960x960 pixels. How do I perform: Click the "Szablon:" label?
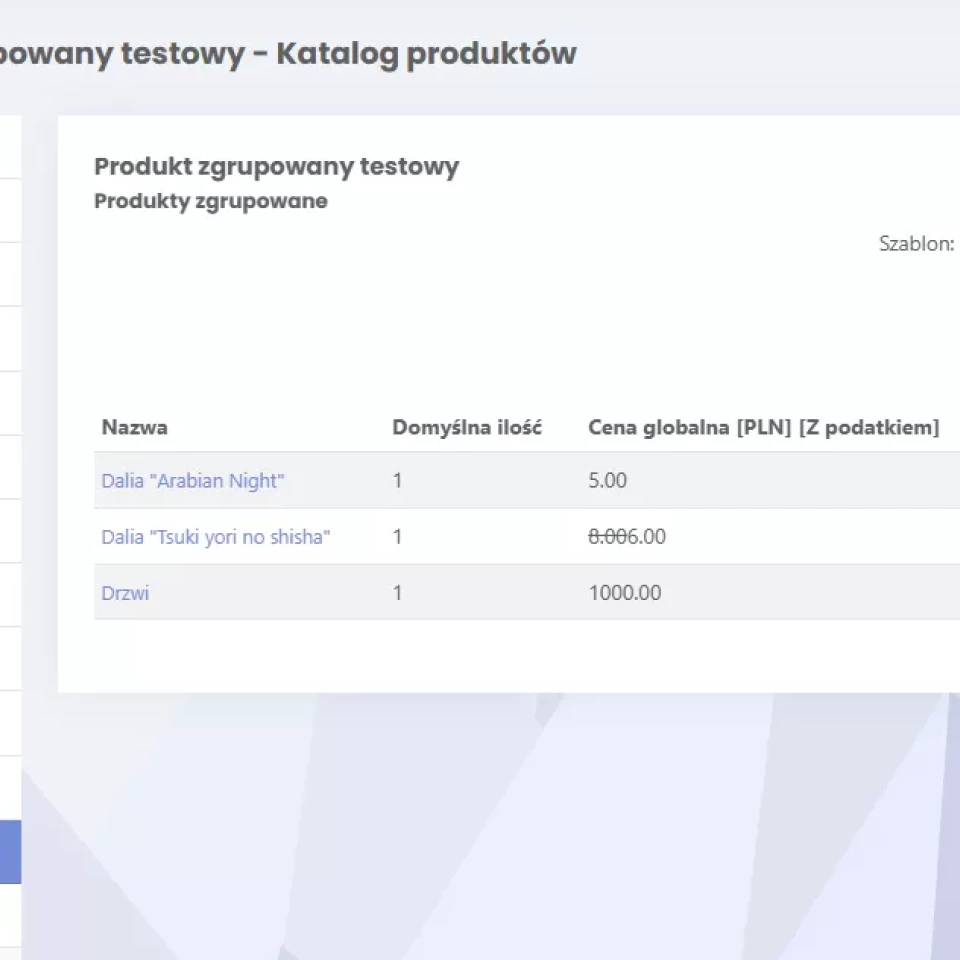pyautogui.click(x=916, y=244)
